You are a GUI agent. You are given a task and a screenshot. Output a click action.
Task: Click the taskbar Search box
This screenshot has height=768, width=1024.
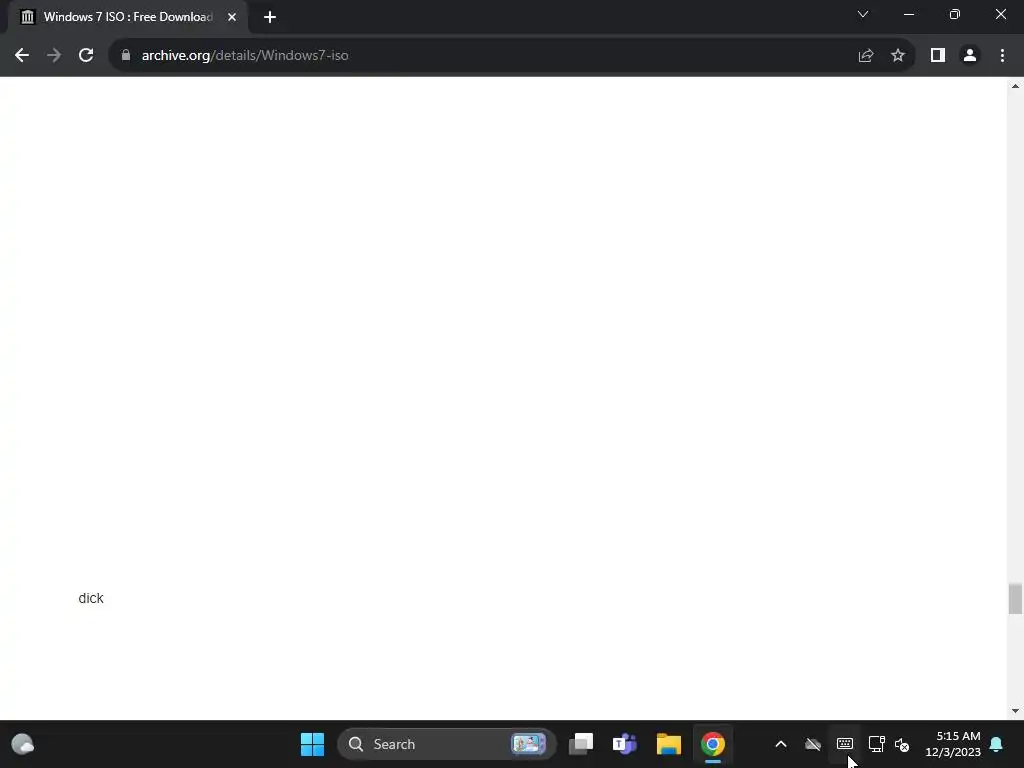click(447, 744)
